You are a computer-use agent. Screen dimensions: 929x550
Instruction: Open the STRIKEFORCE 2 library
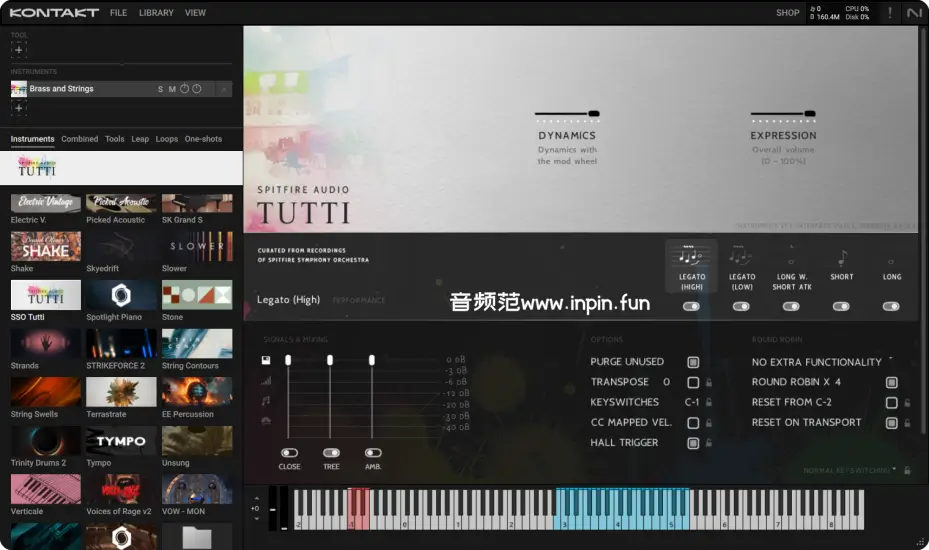pyautogui.click(x=121, y=343)
